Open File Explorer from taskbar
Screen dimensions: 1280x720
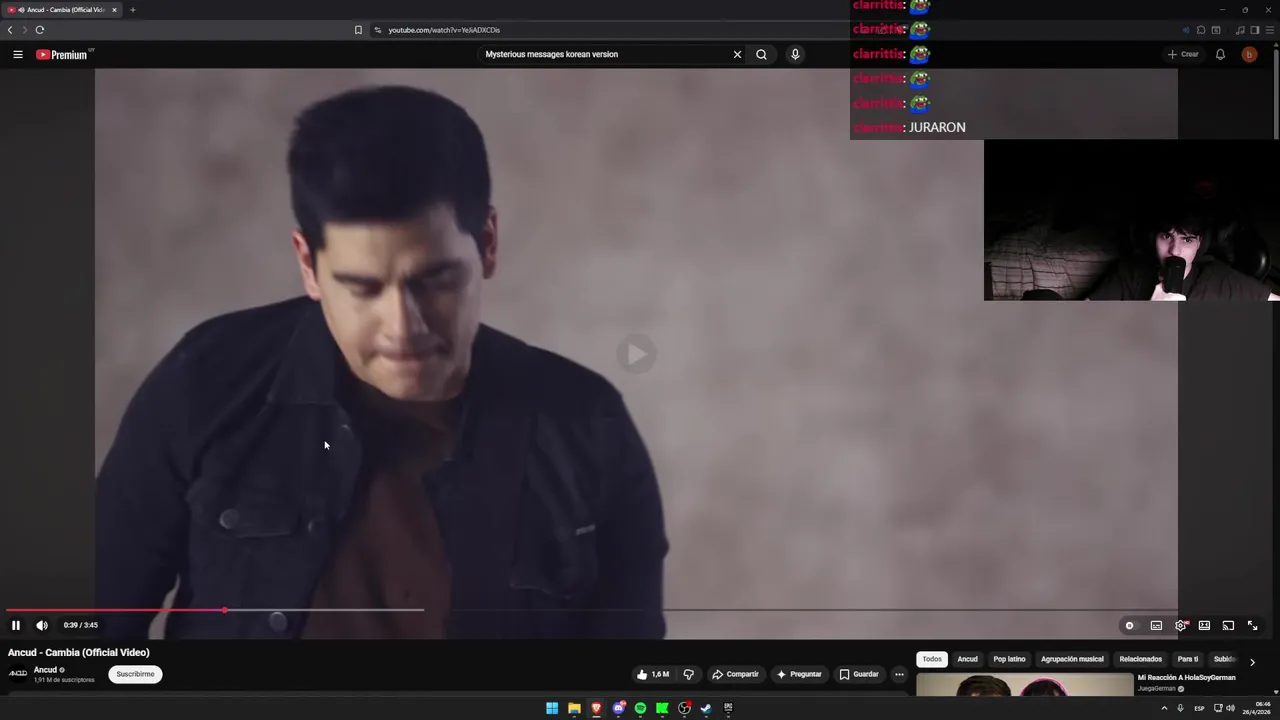(x=574, y=708)
